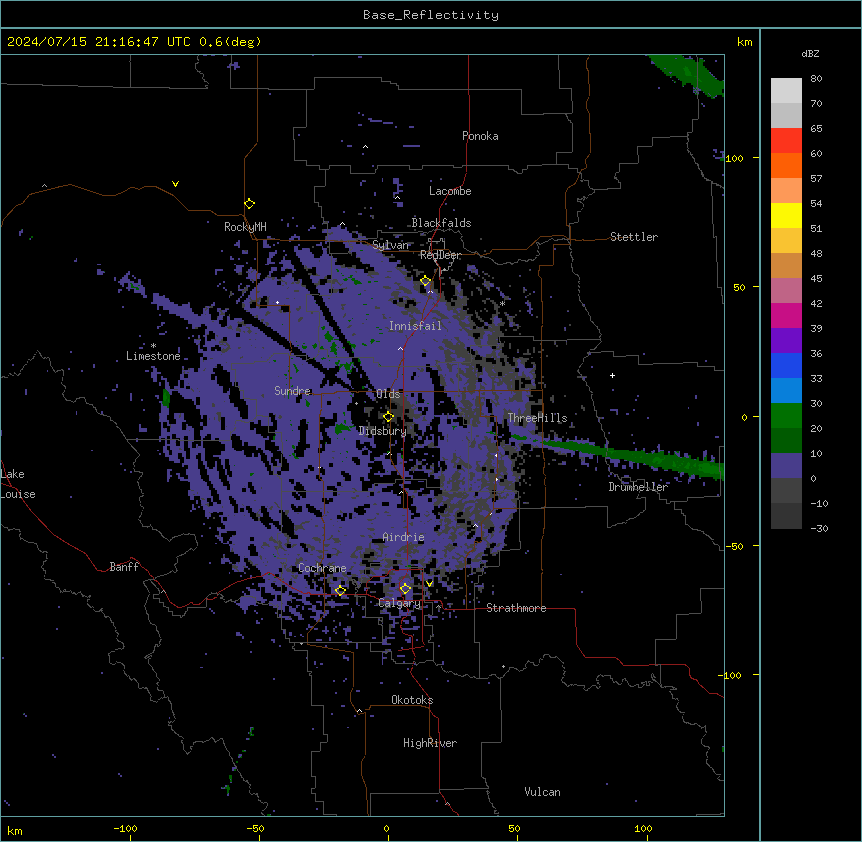Click the yellow V marker northwest of RockyMH
The height and width of the screenshot is (842, 862).
click(175, 184)
